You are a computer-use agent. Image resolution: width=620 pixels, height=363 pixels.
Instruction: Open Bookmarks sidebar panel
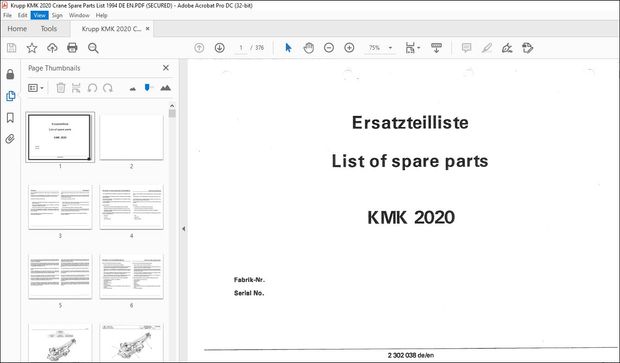tap(10, 117)
